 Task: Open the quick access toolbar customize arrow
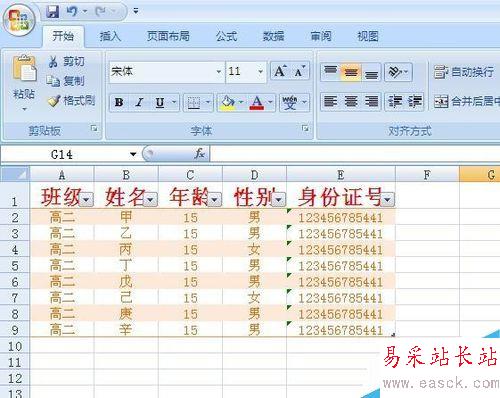136,11
